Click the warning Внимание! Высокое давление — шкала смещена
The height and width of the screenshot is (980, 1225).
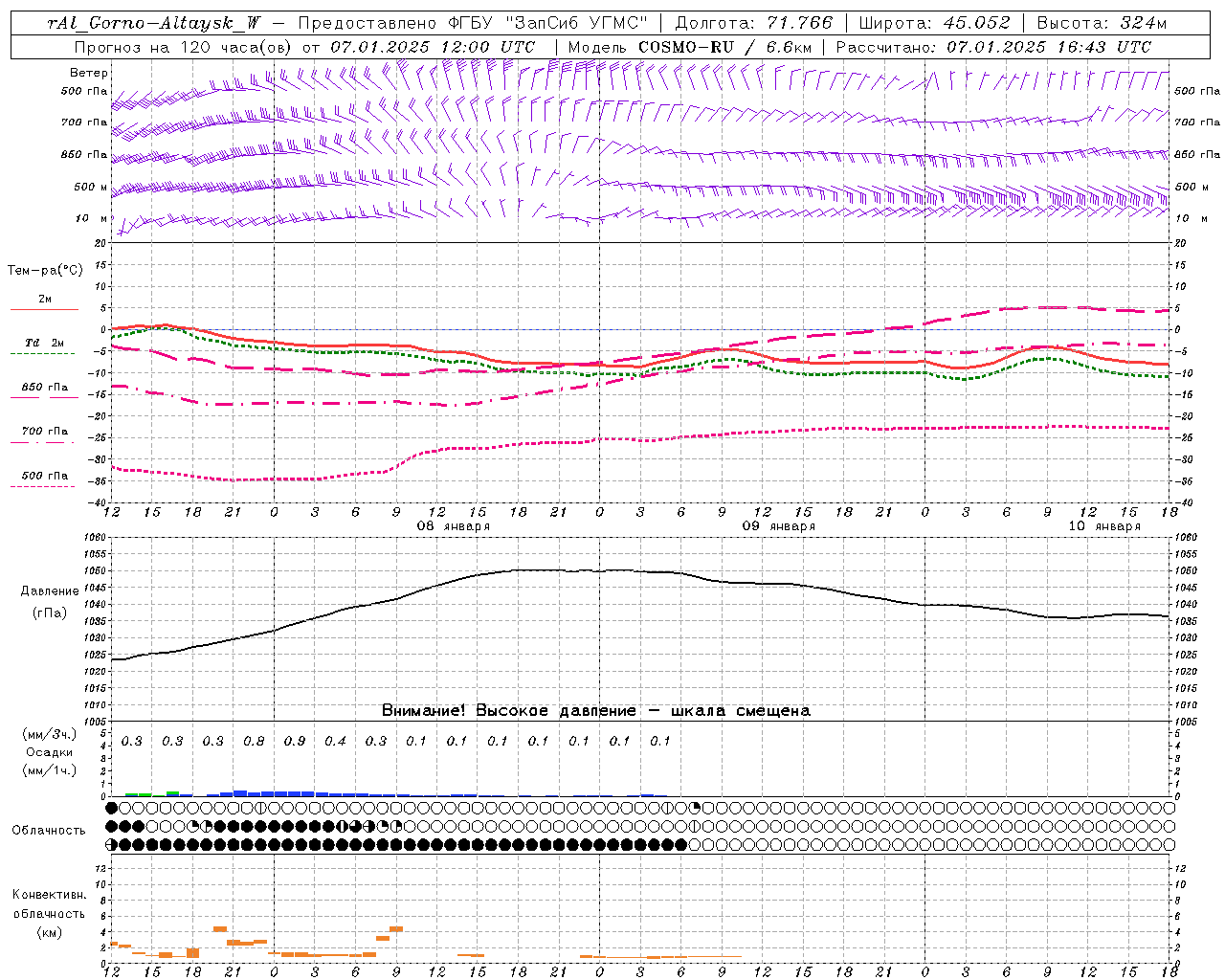point(596,710)
